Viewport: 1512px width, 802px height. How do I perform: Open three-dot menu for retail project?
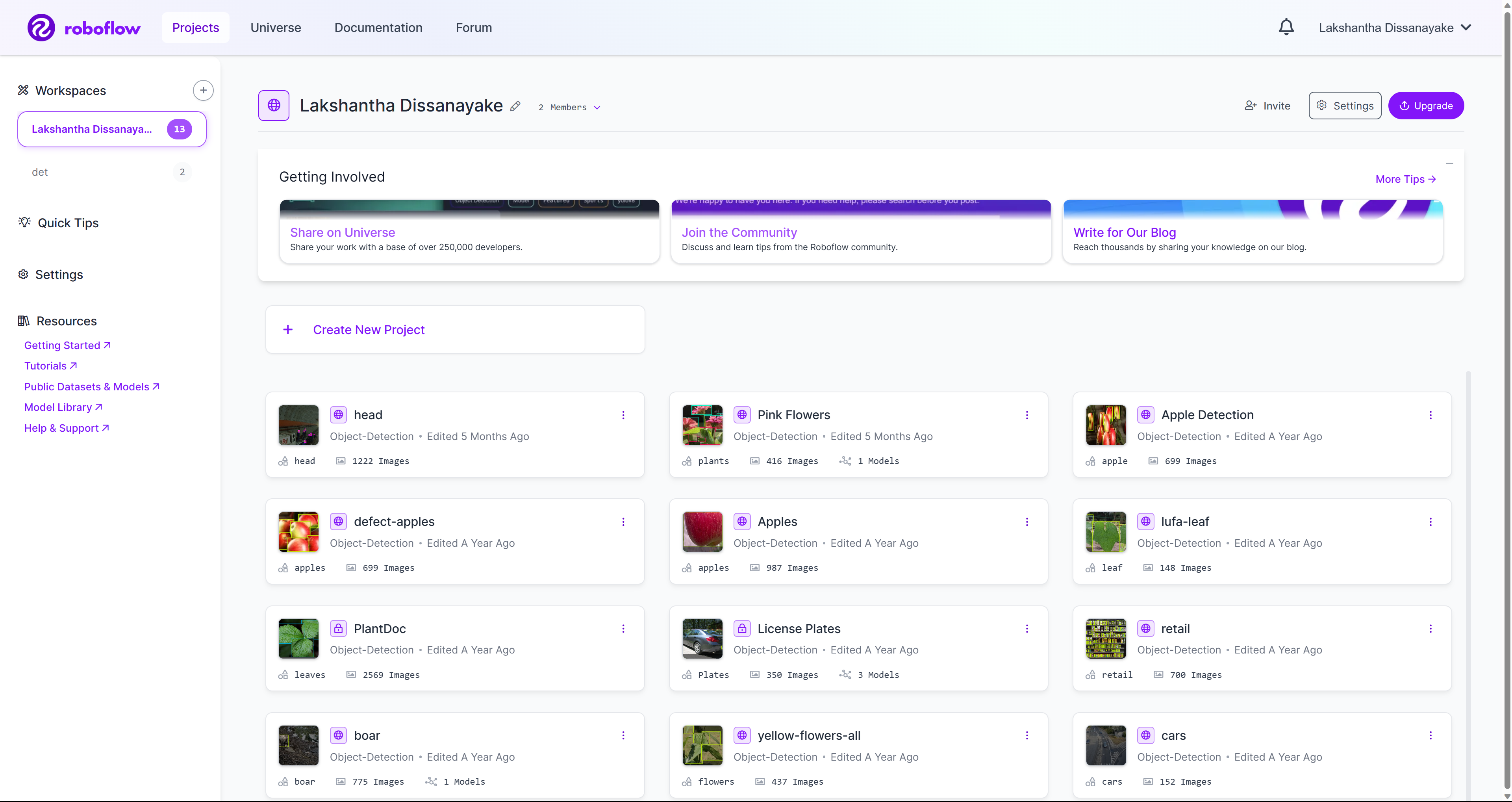(x=1430, y=628)
